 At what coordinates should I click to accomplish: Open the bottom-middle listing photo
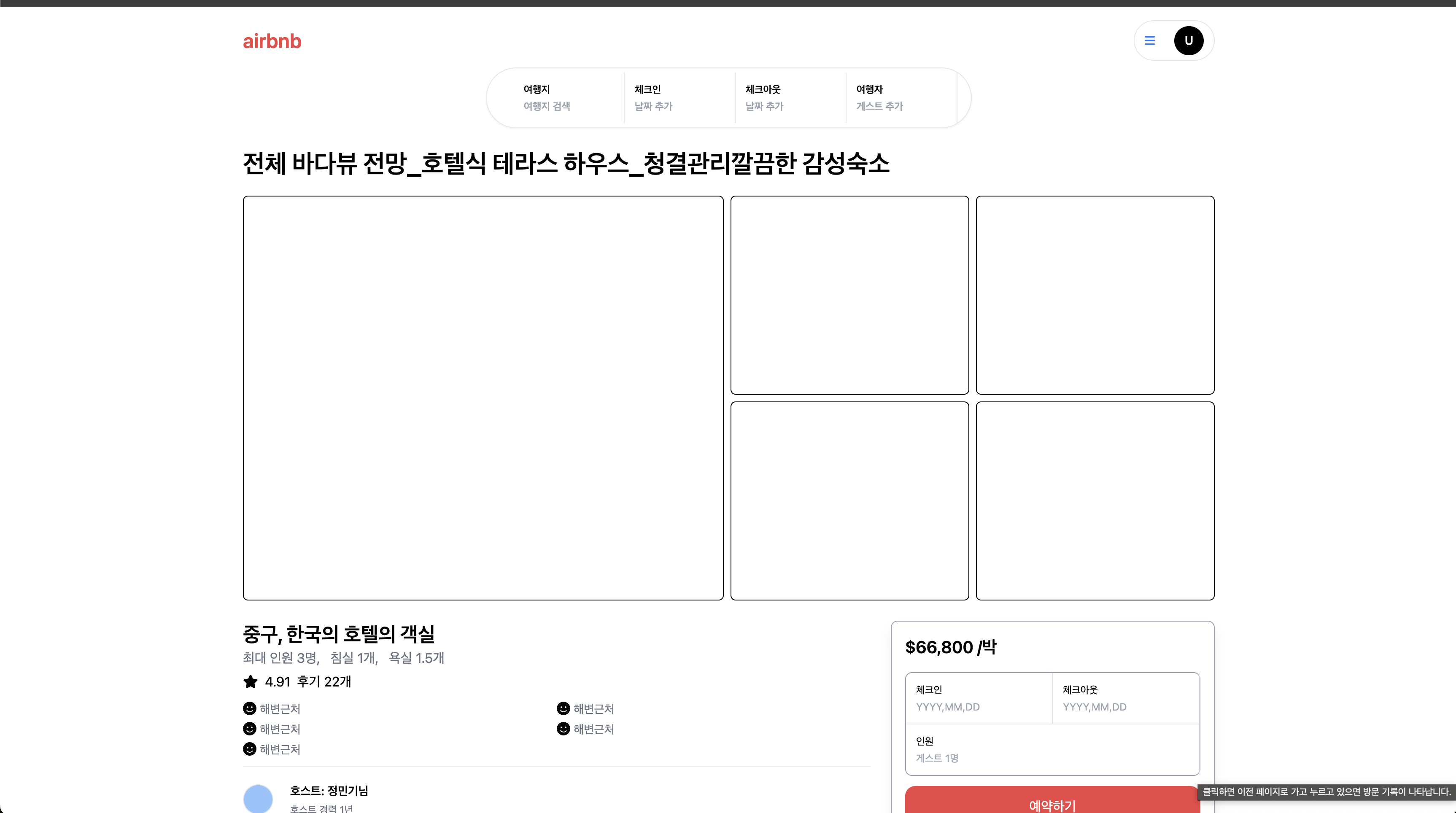(x=849, y=501)
